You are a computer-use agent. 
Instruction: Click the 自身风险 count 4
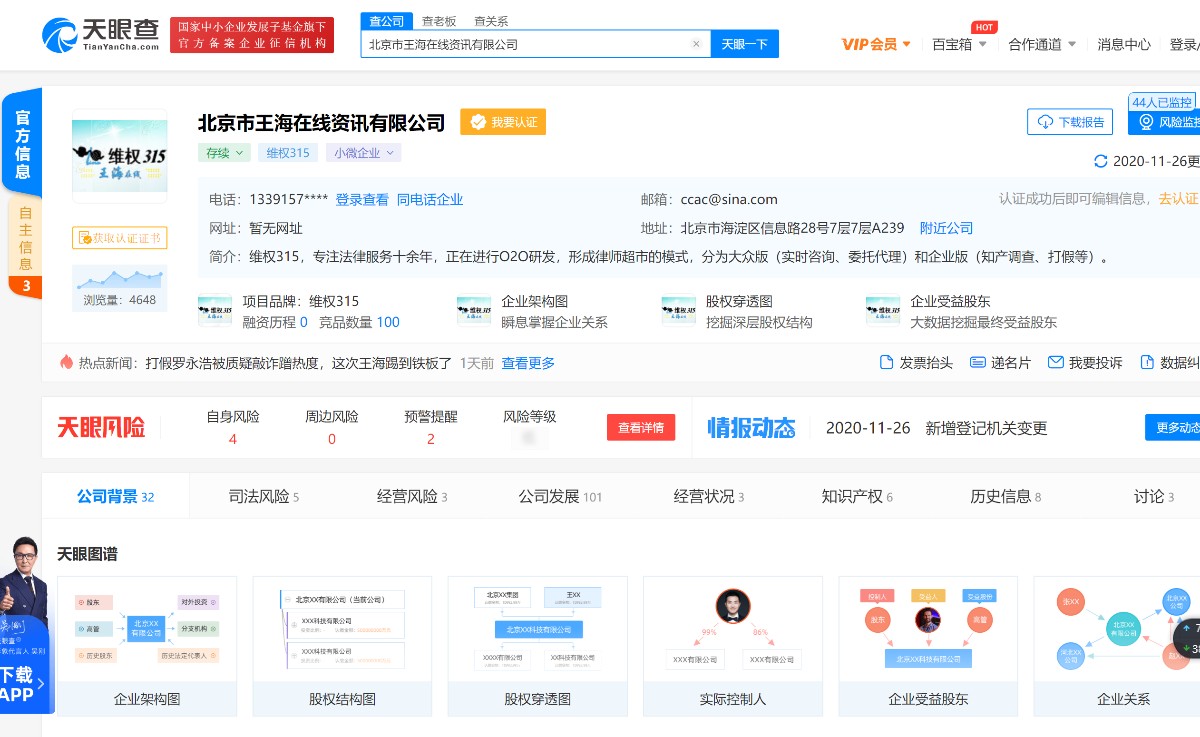click(x=232, y=439)
